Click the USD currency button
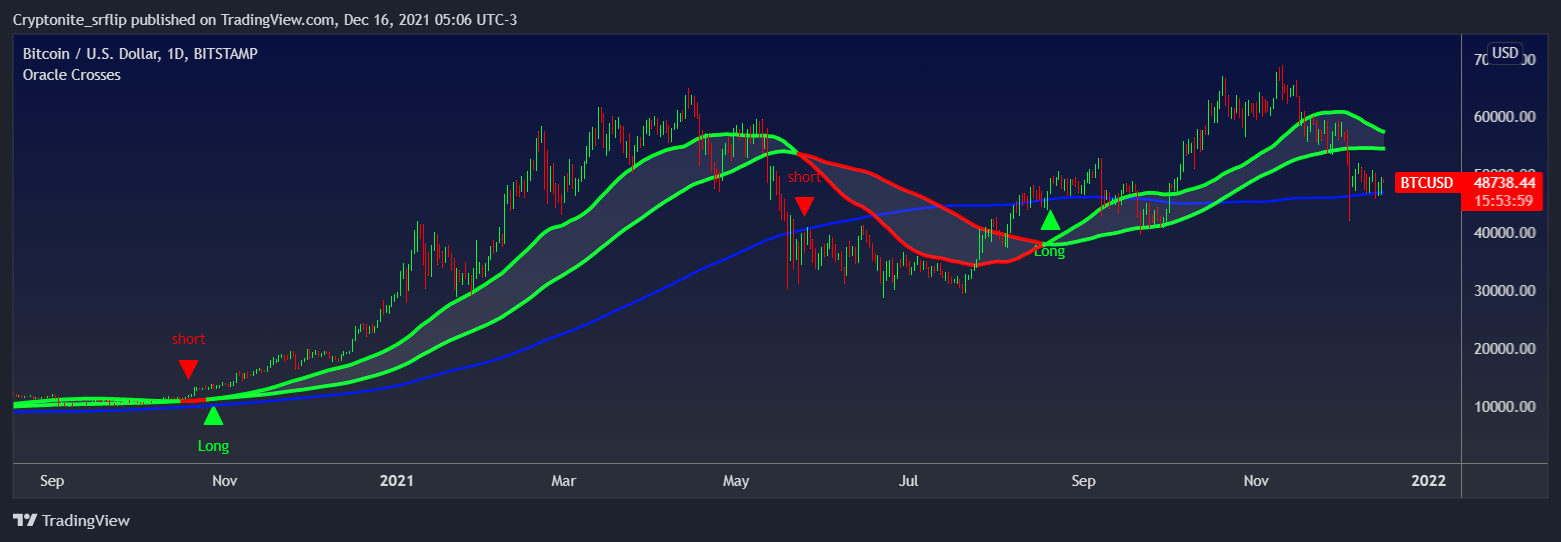The width and height of the screenshot is (1561, 542). click(x=1504, y=53)
